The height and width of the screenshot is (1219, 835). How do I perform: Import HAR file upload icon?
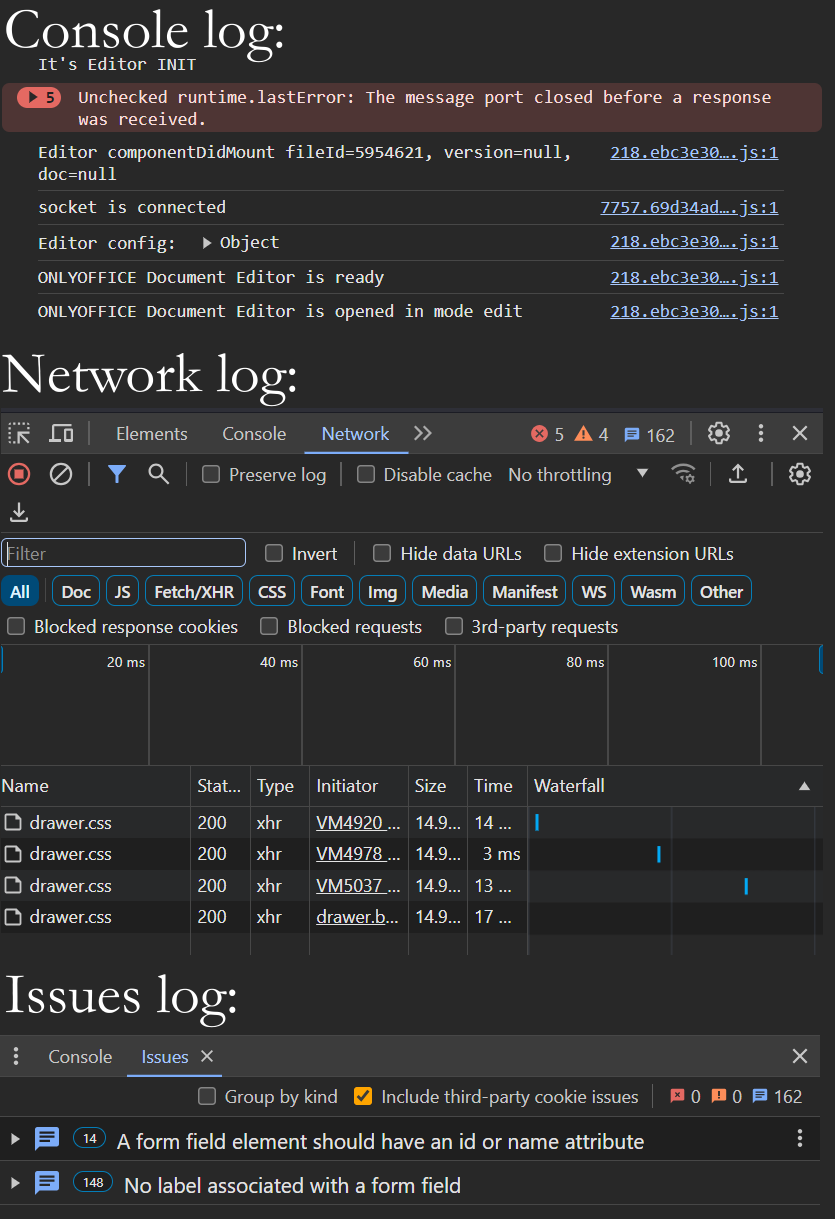738,474
